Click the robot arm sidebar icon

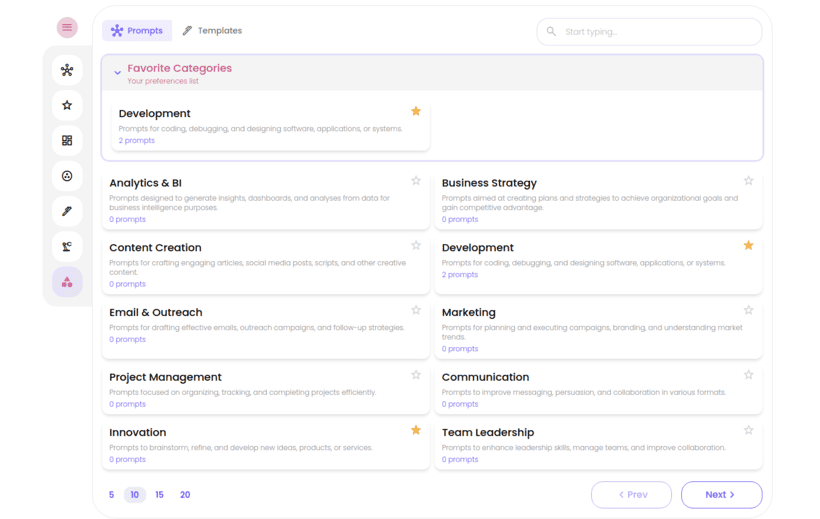[67, 246]
